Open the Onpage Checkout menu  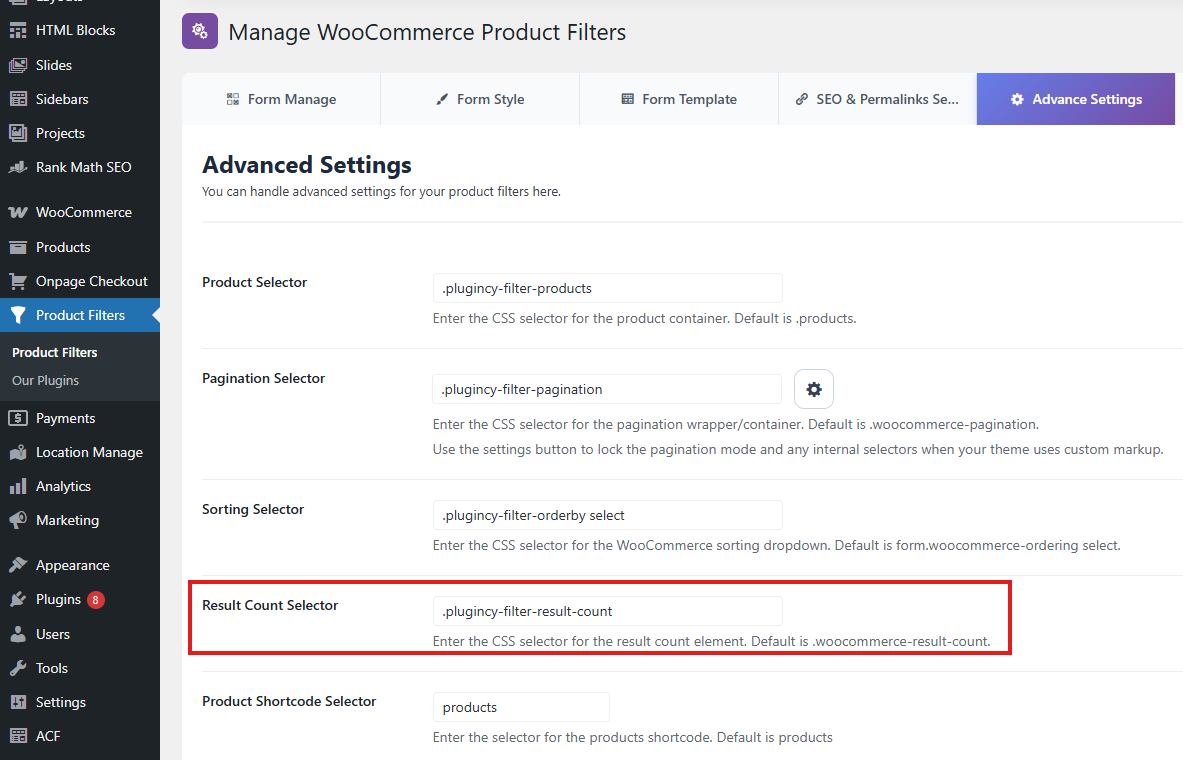click(x=80, y=281)
